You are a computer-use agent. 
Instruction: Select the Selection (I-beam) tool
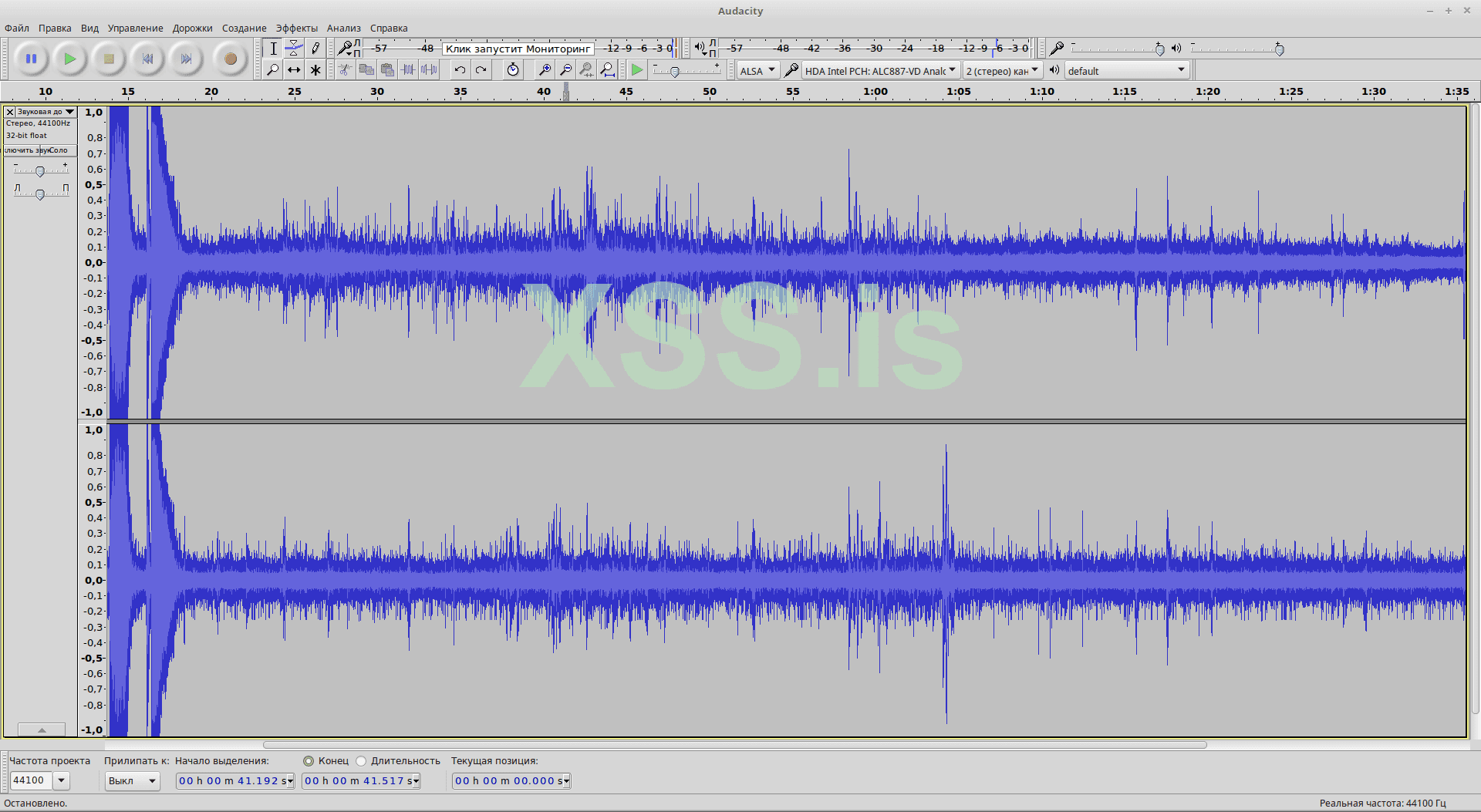[x=273, y=49]
